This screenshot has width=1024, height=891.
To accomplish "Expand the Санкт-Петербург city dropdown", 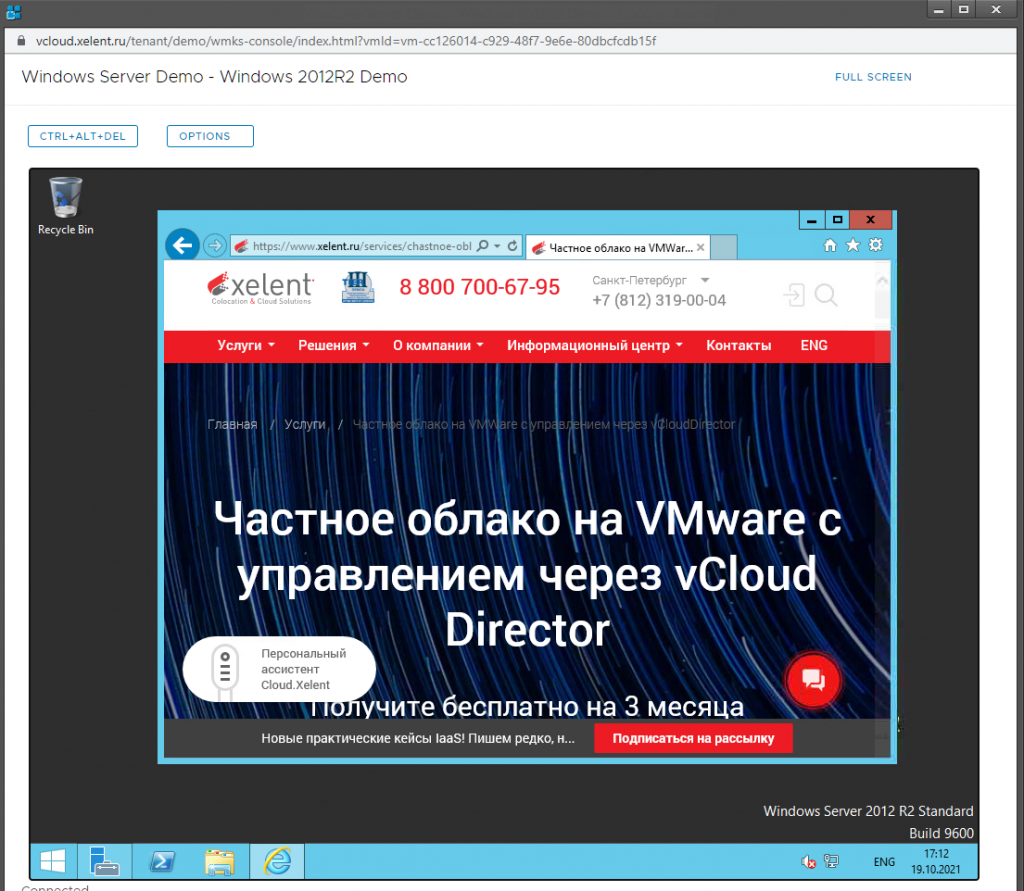I will pos(705,280).
